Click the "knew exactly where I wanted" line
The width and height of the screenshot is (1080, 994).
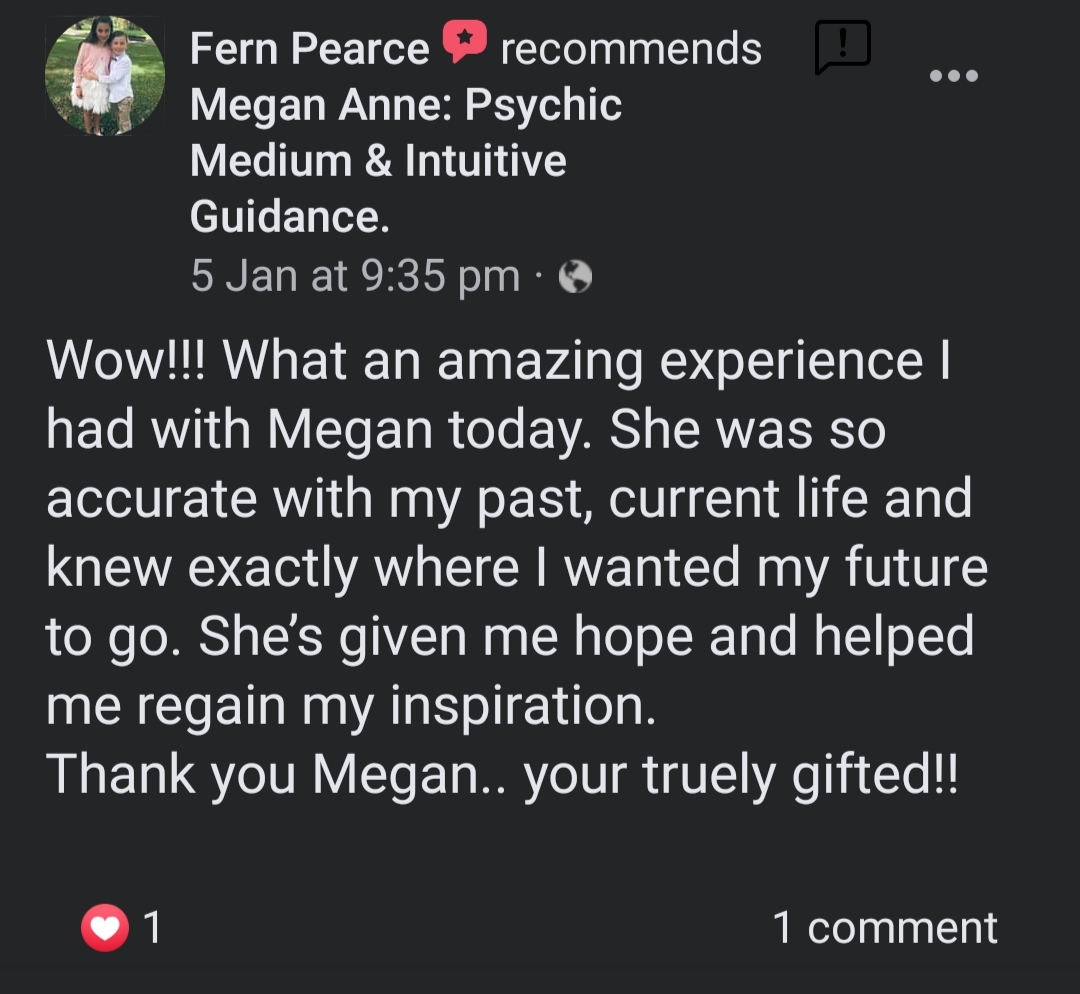pos(516,568)
